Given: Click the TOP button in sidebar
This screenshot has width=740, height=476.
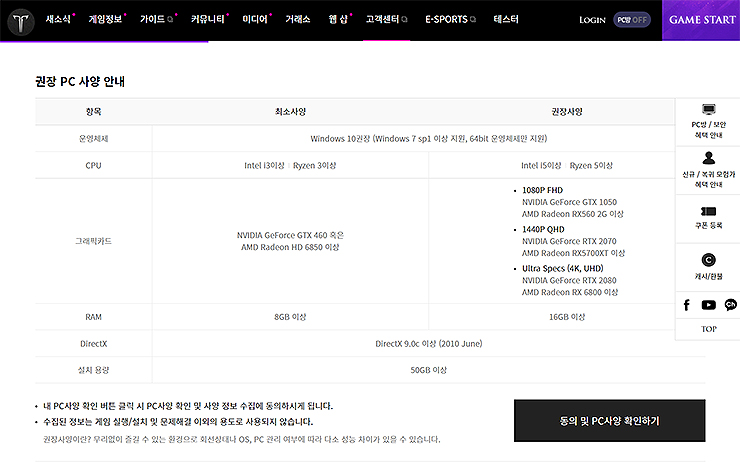Looking at the screenshot, I should coord(708,329).
